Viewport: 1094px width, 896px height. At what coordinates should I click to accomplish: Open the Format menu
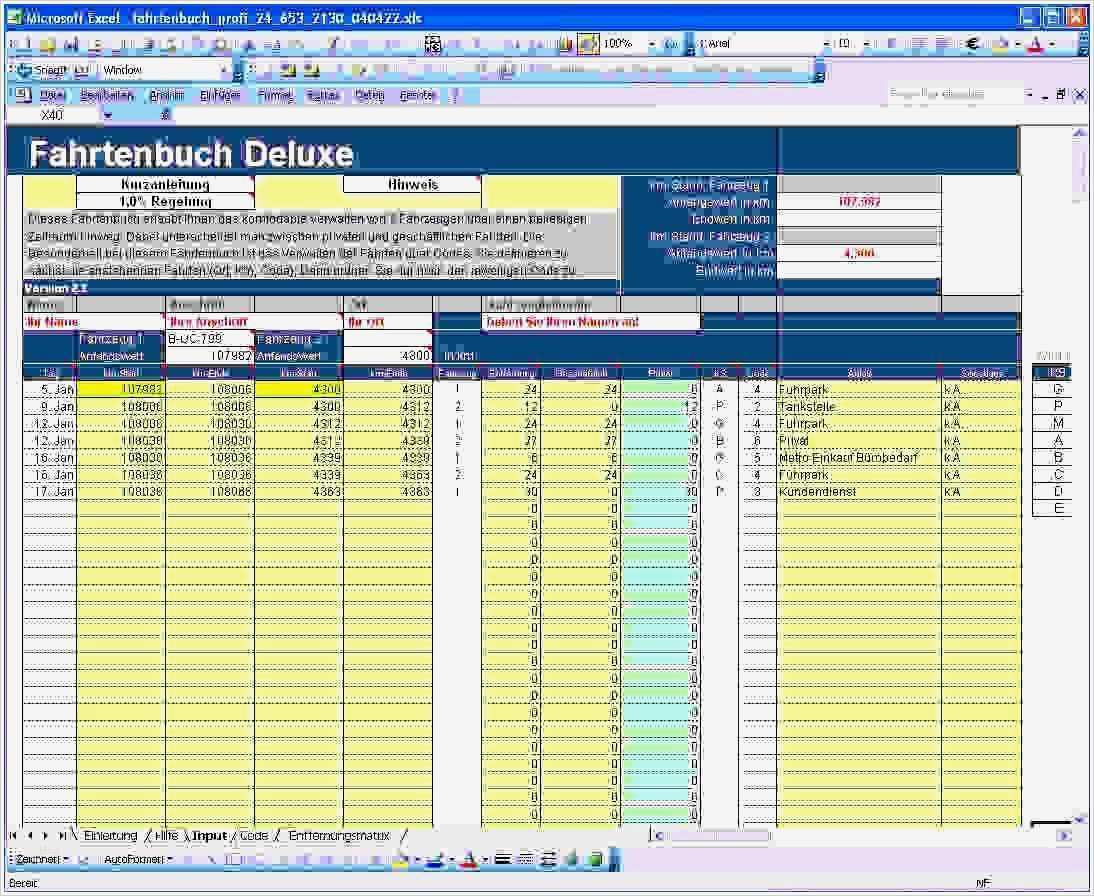[x=275, y=95]
